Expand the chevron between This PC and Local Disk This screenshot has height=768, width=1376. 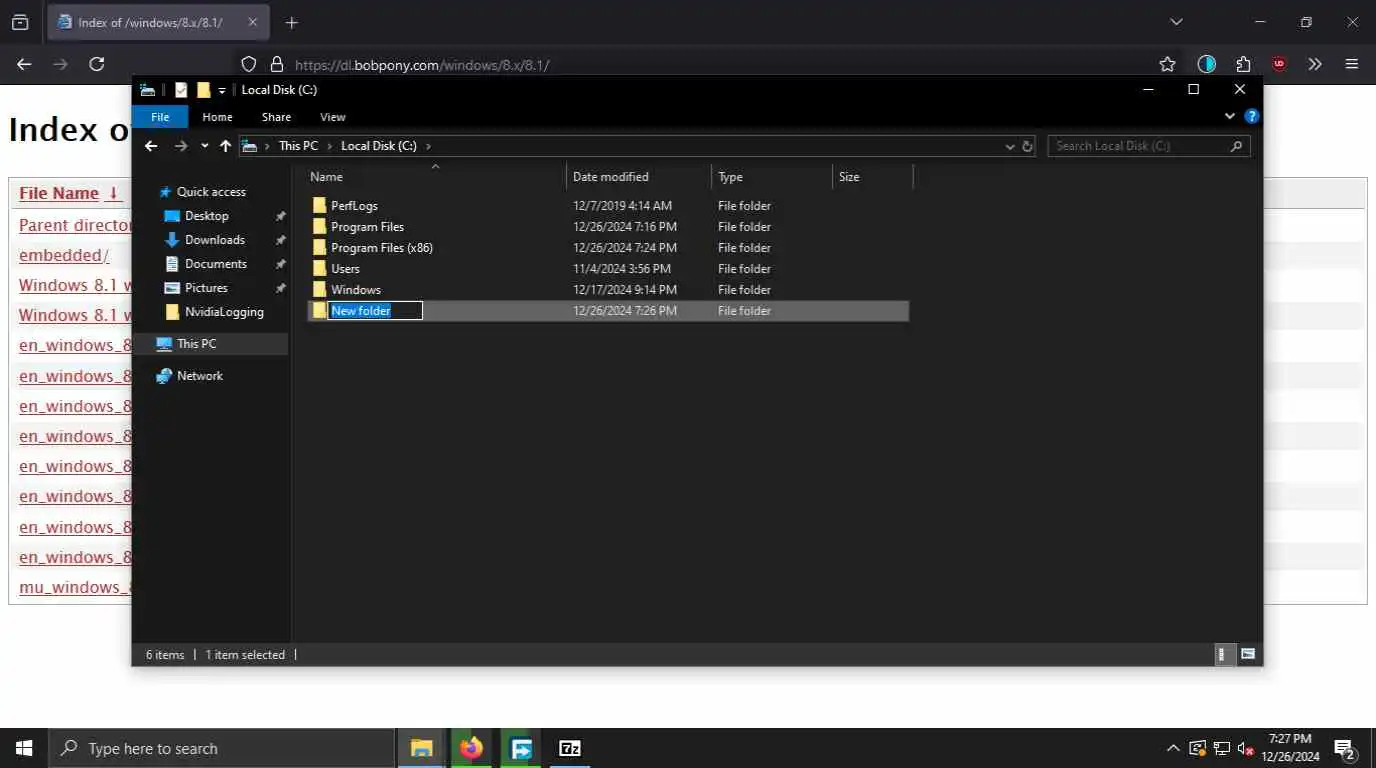pos(329,146)
